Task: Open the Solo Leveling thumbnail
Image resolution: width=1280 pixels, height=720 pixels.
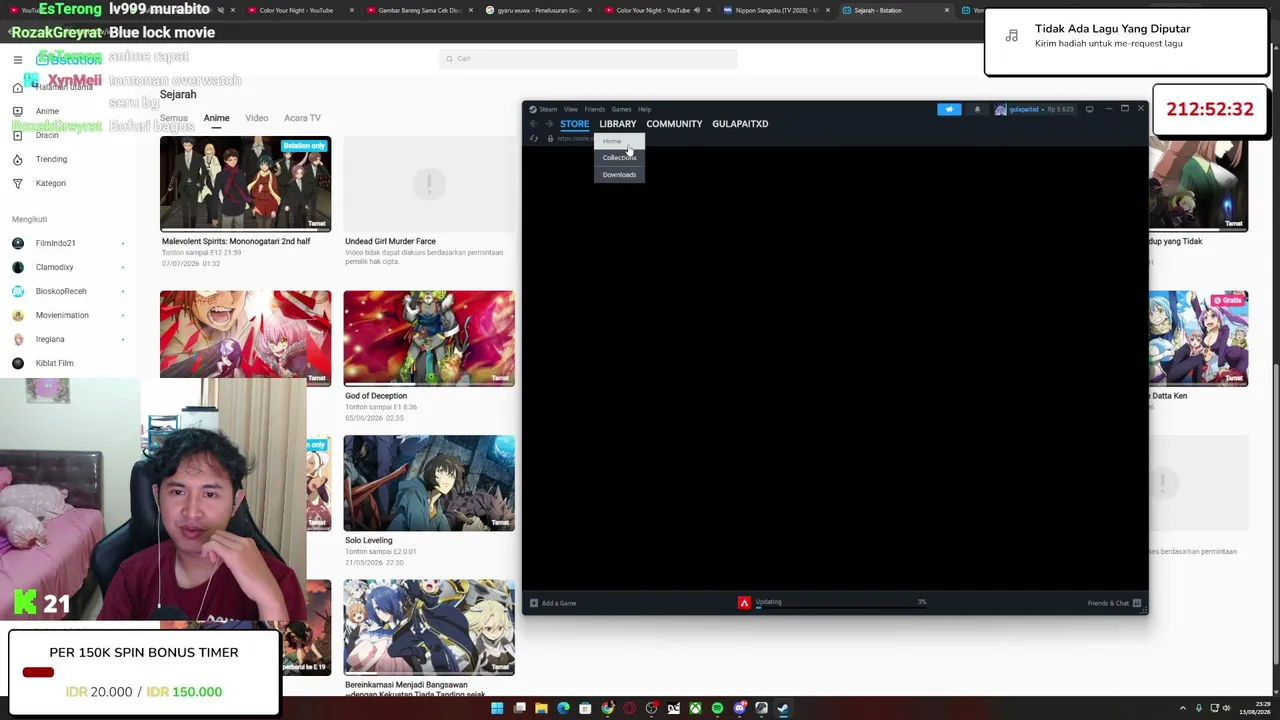Action: [429, 483]
